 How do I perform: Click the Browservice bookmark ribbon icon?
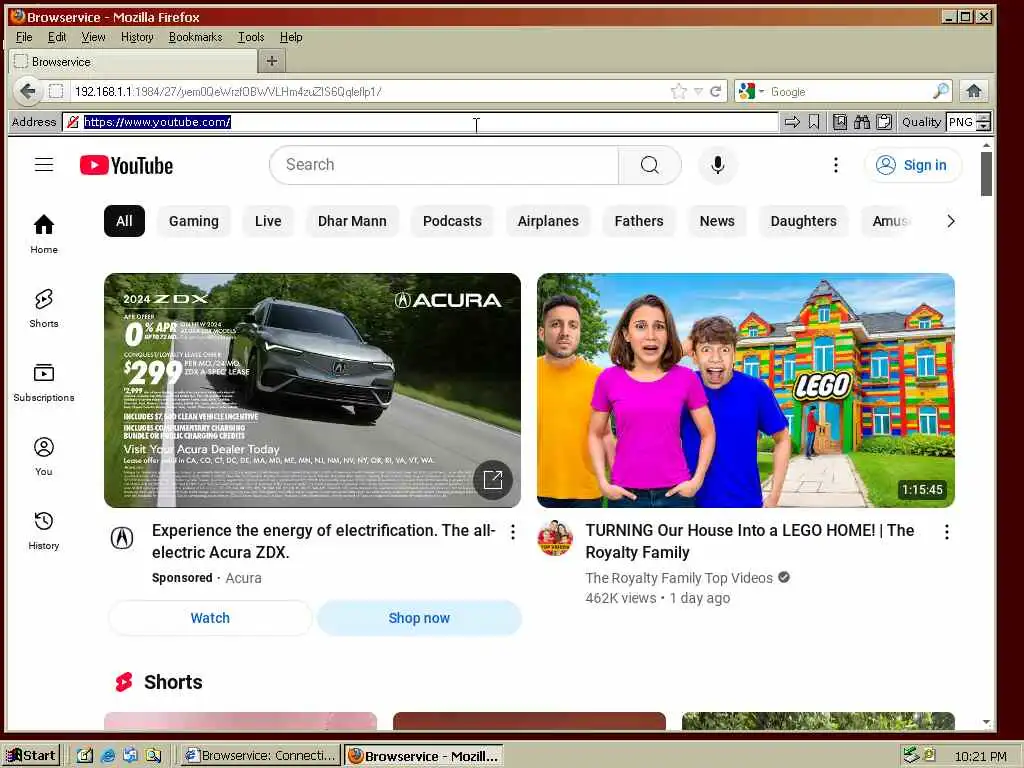tap(814, 122)
